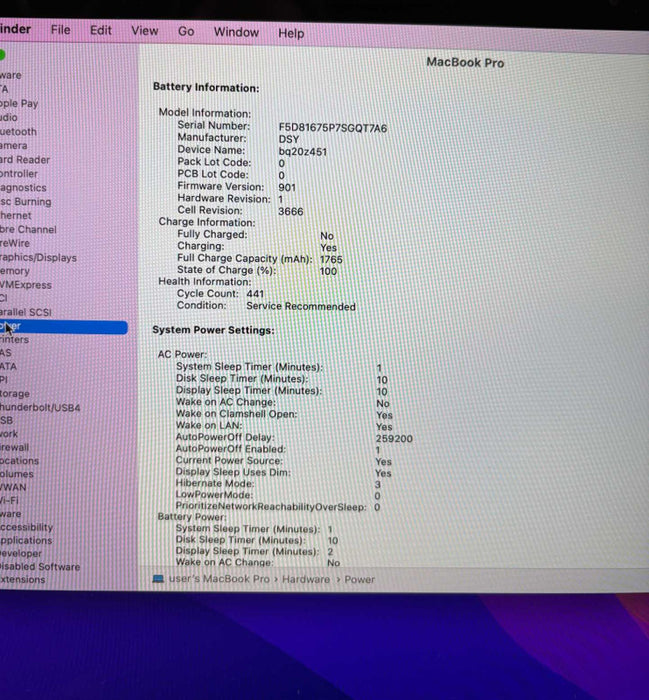Click the AC Power label

pos(182,354)
